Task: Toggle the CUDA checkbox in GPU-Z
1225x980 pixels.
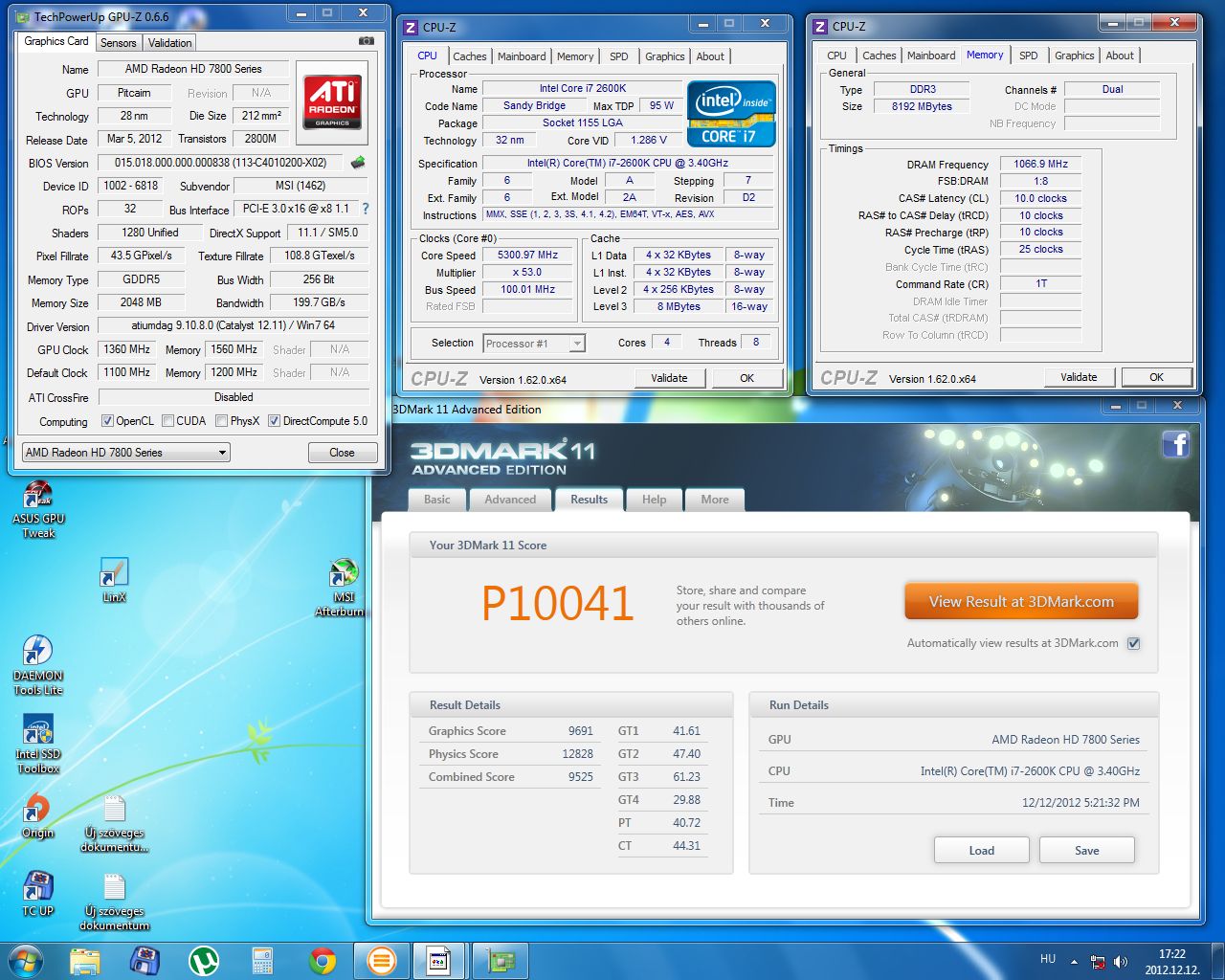Action: coord(167,421)
